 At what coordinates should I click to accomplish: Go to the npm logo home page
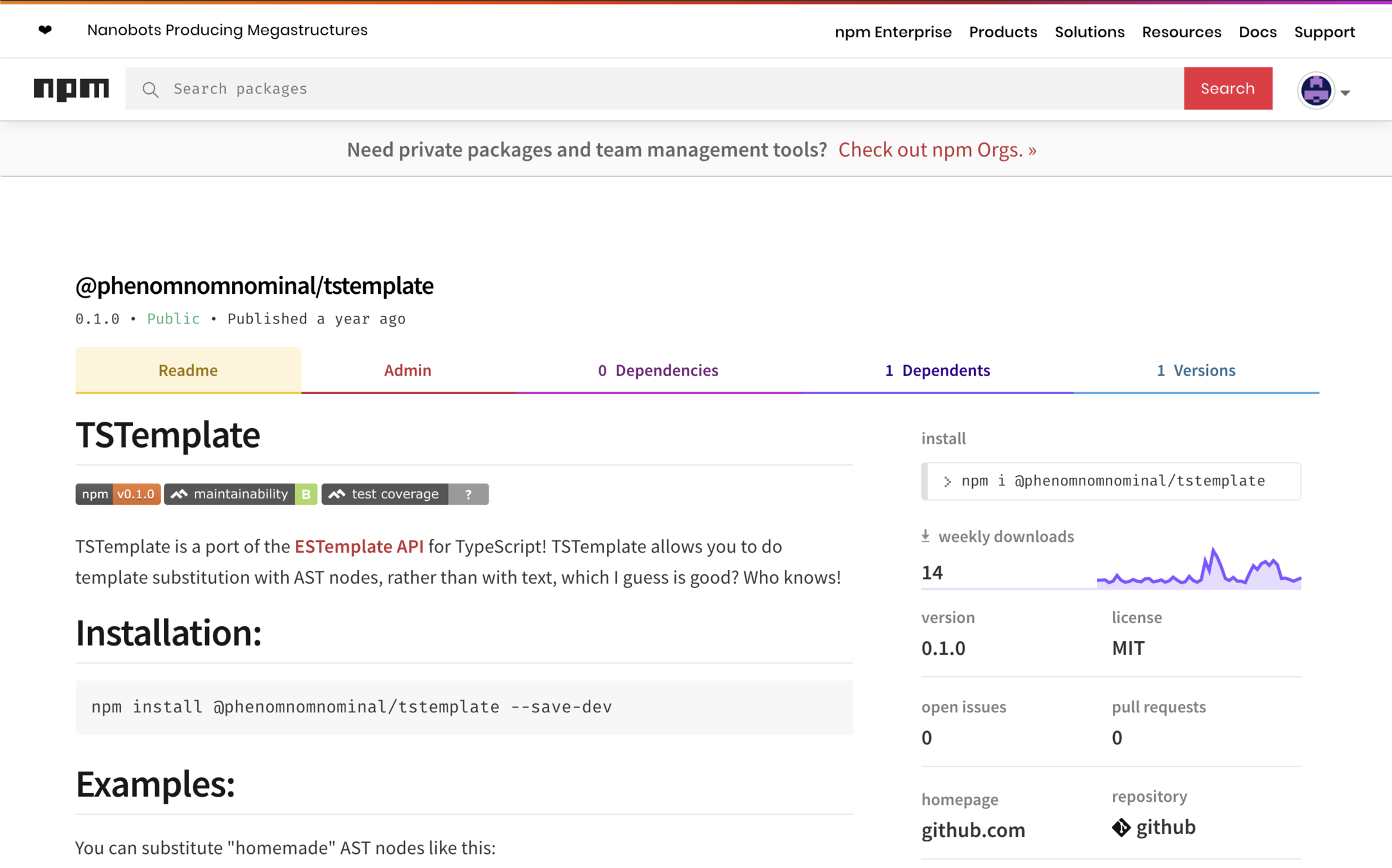(71, 89)
